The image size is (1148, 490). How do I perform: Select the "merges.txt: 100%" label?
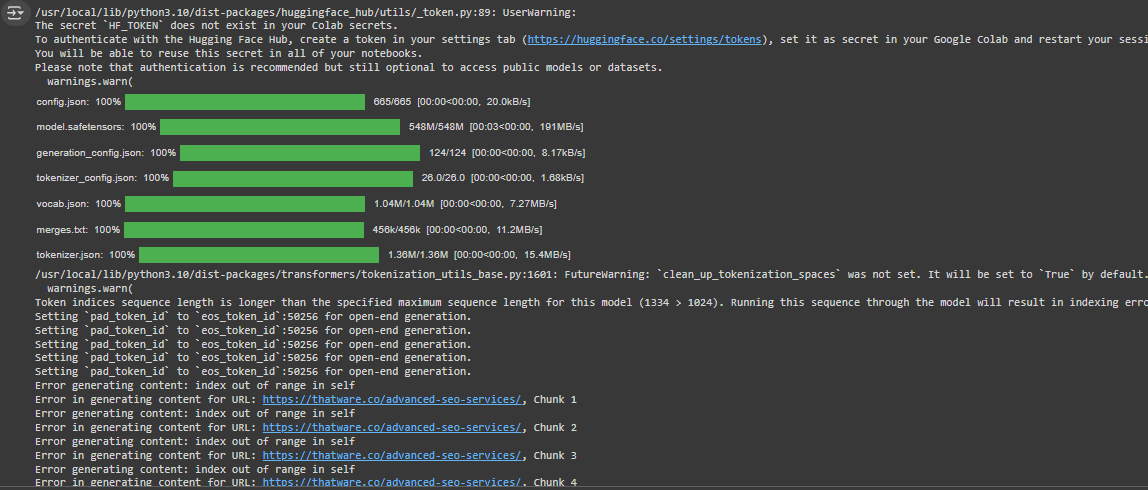click(x=78, y=230)
